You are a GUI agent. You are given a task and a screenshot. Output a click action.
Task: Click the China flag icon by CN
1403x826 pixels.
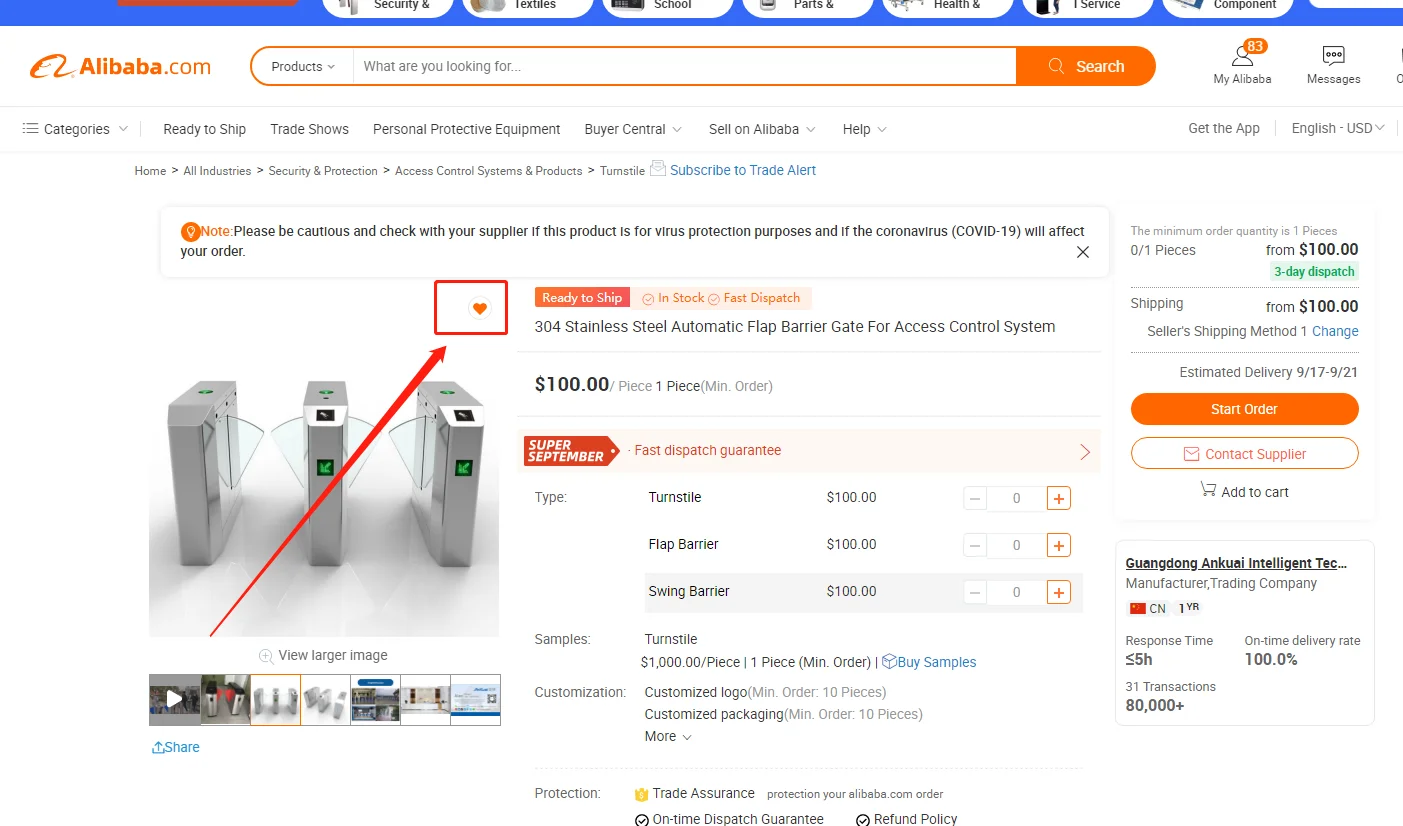point(1137,608)
